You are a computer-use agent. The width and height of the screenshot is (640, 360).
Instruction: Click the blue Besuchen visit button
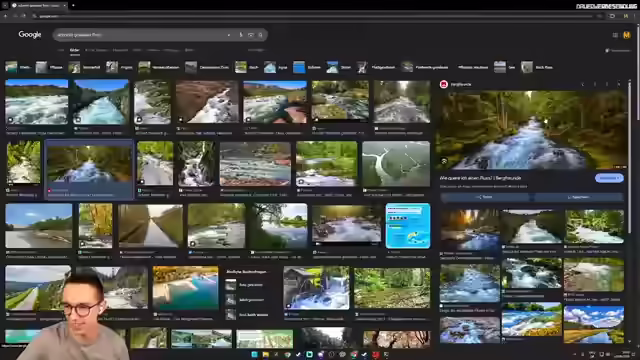click(609, 178)
